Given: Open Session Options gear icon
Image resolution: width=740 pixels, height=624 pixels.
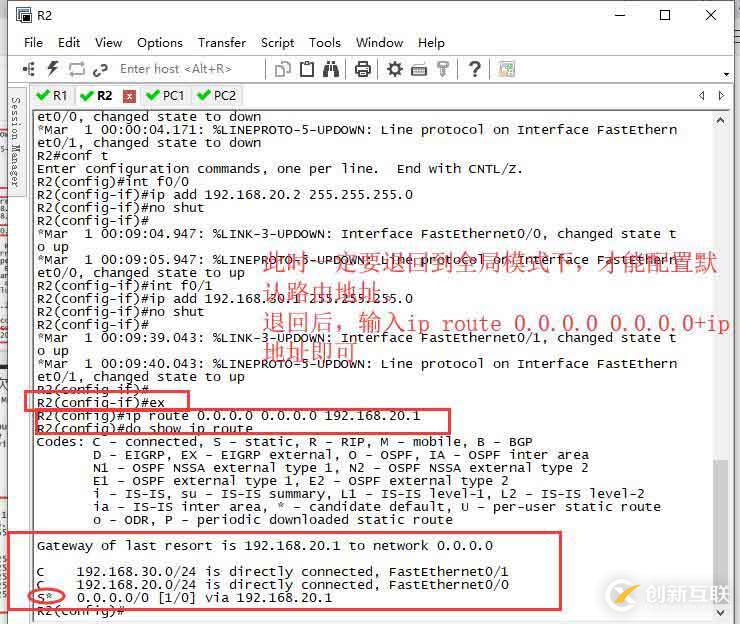Looking at the screenshot, I should click(x=395, y=69).
